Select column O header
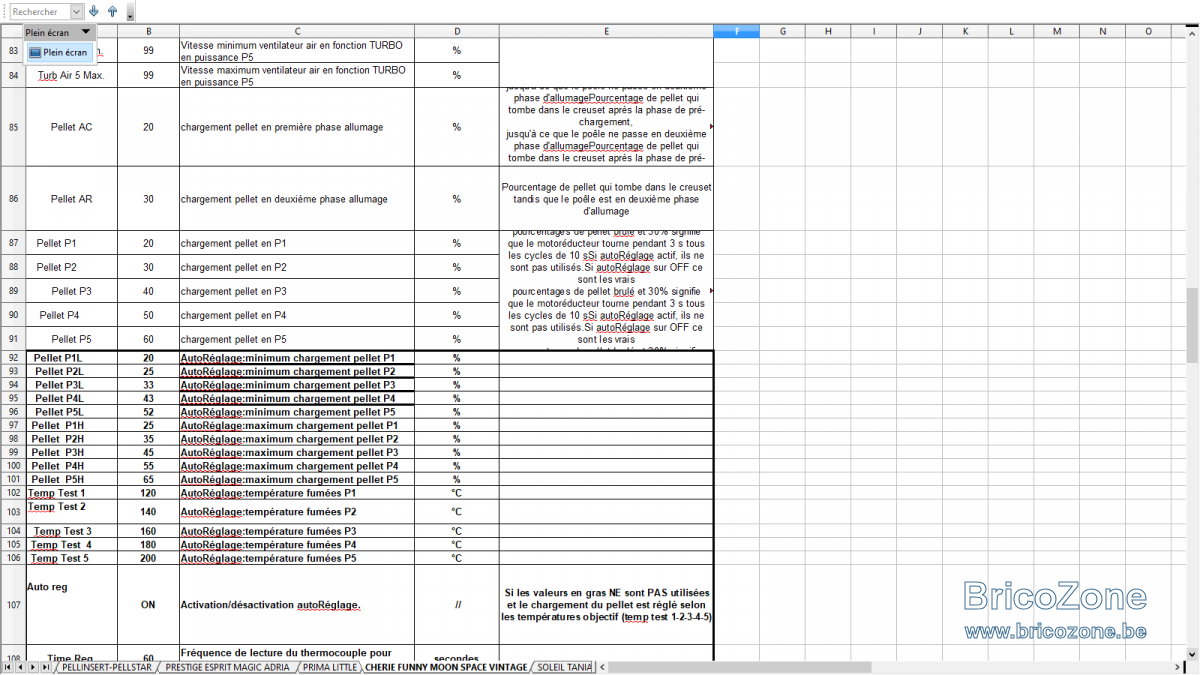The width and height of the screenshot is (1200, 675). pyautogui.click(x=1148, y=32)
